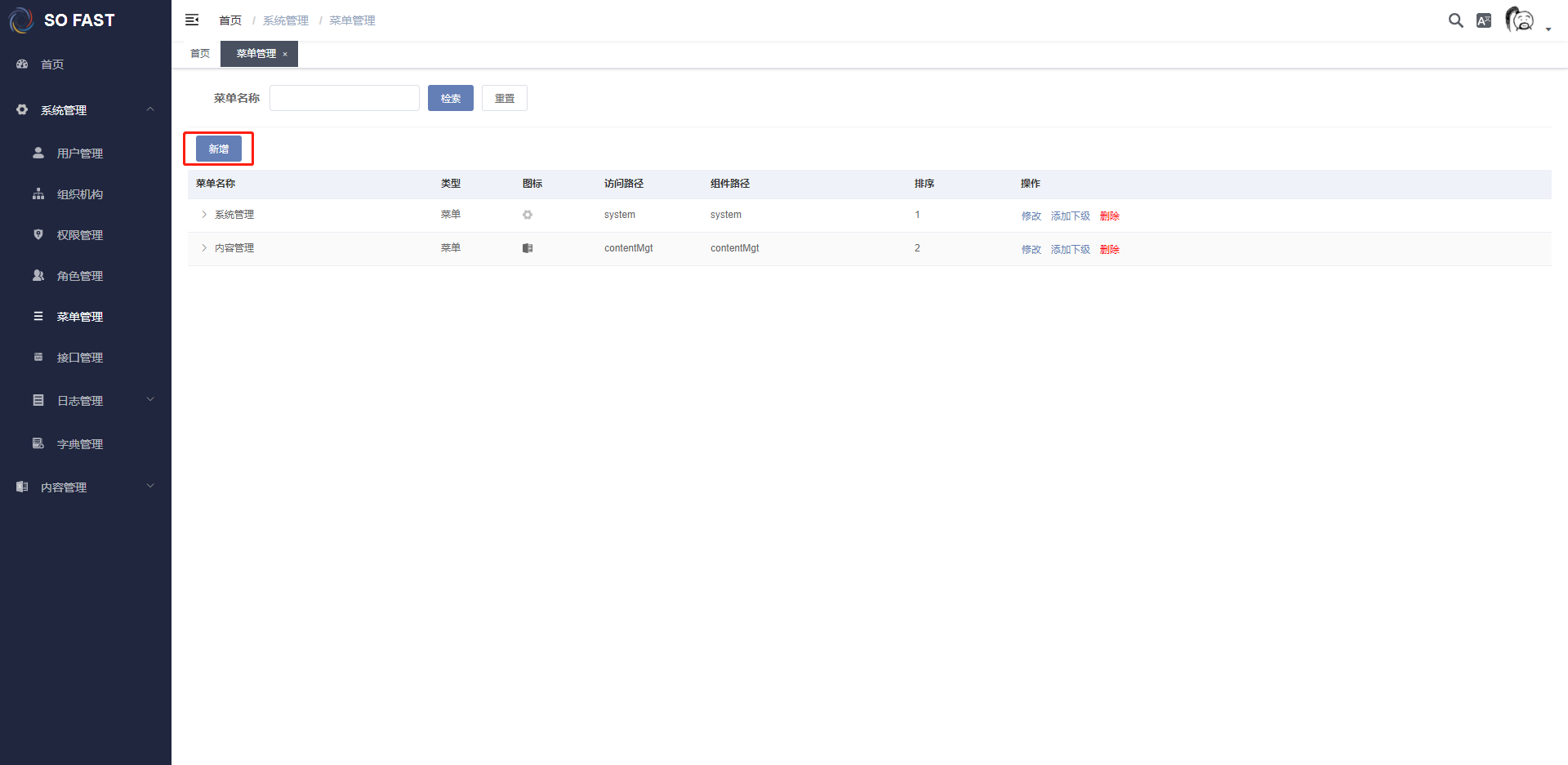Switch to the 首页 tab
This screenshot has width=1568, height=765.
click(200, 54)
